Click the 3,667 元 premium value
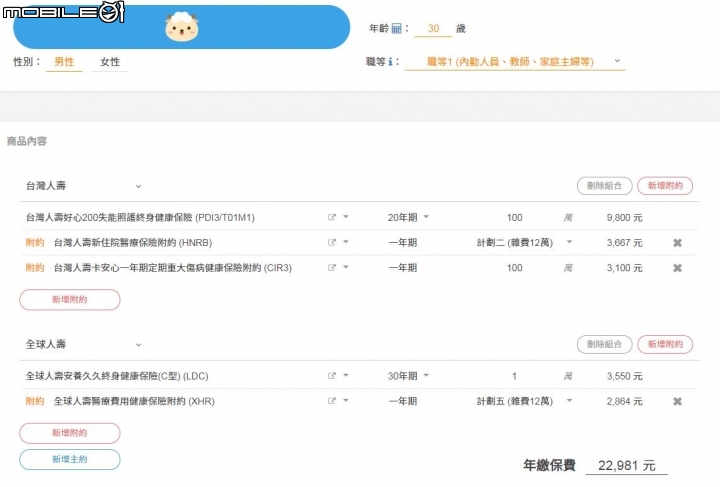The width and height of the screenshot is (720, 487). [624, 243]
